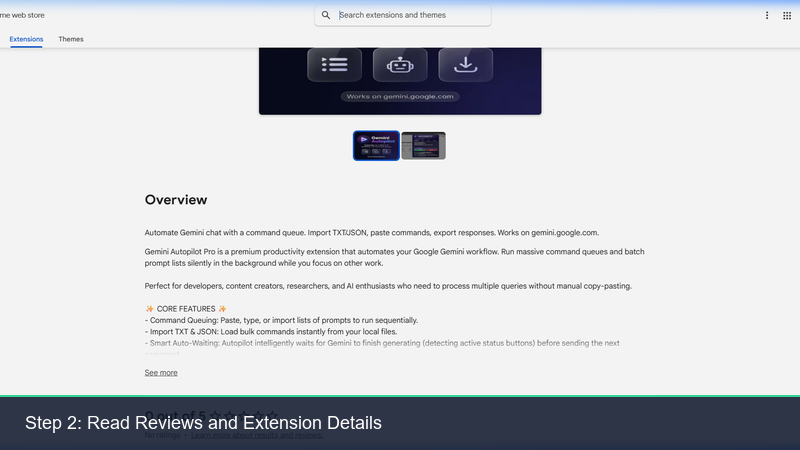The height and width of the screenshot is (450, 800).
Task: Click the 'me web store' title text
Action: coord(22,15)
